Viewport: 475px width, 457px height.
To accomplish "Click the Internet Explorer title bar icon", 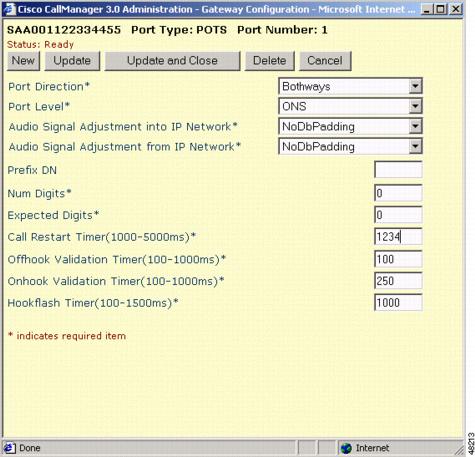I will pos(9,9).
